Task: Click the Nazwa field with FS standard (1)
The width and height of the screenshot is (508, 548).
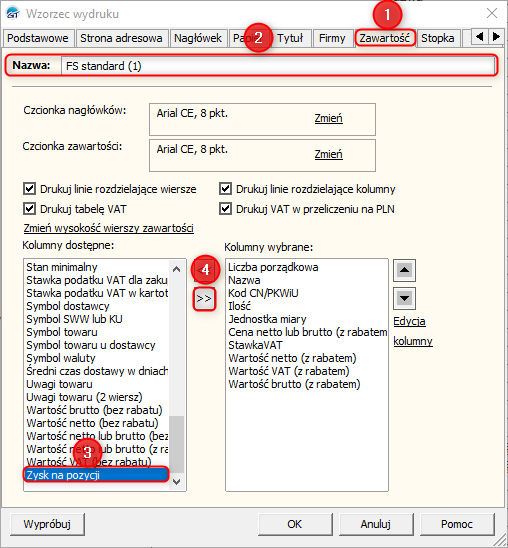Action: coord(278,66)
